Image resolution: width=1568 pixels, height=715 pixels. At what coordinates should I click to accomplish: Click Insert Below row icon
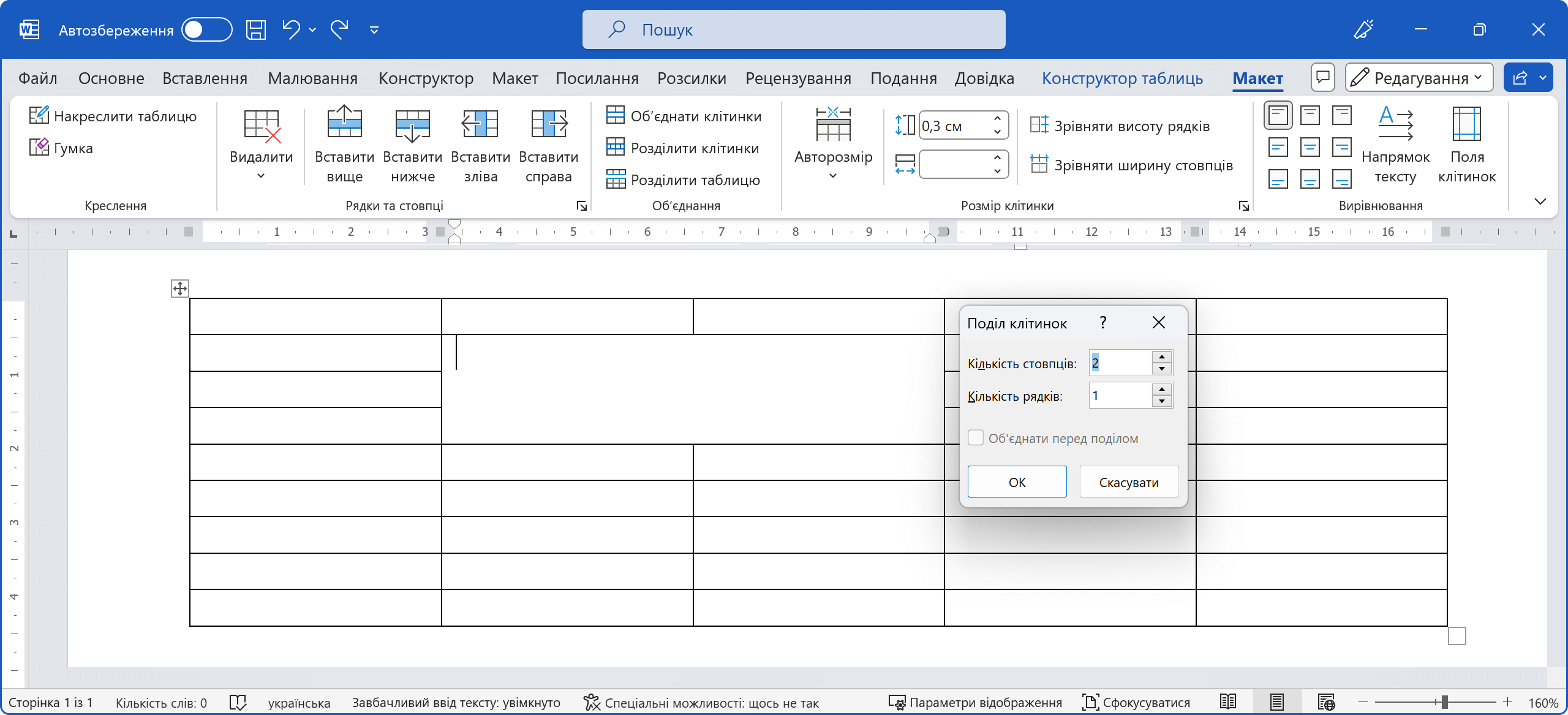[x=412, y=124]
